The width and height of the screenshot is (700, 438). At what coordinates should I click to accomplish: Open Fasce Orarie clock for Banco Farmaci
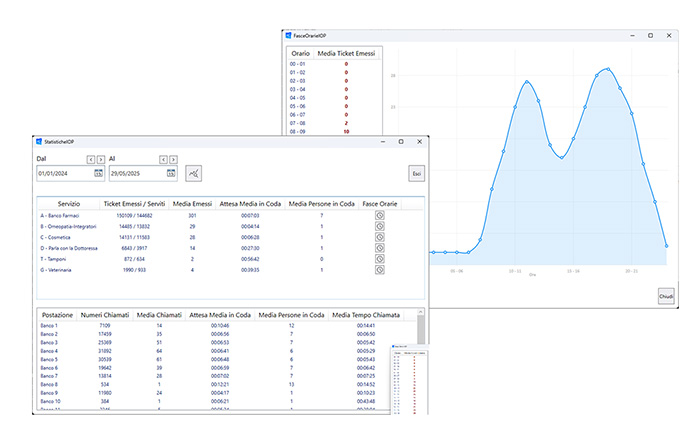tap(379, 215)
